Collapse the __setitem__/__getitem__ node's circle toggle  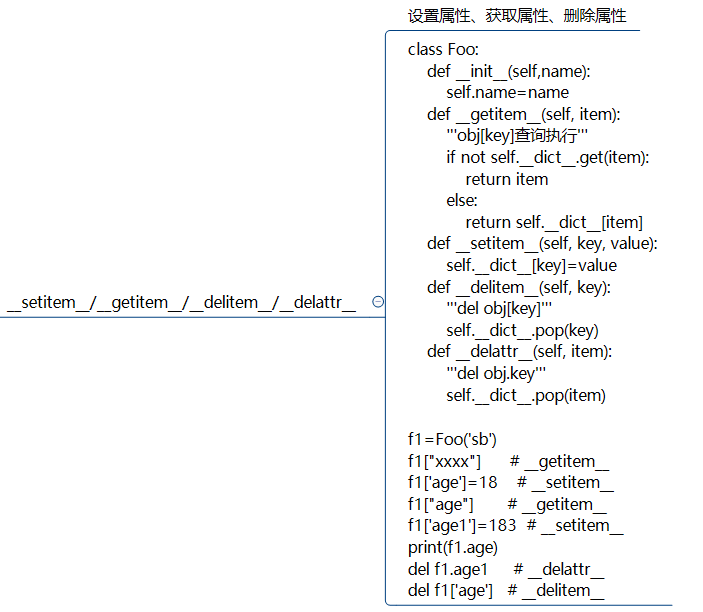point(378,302)
